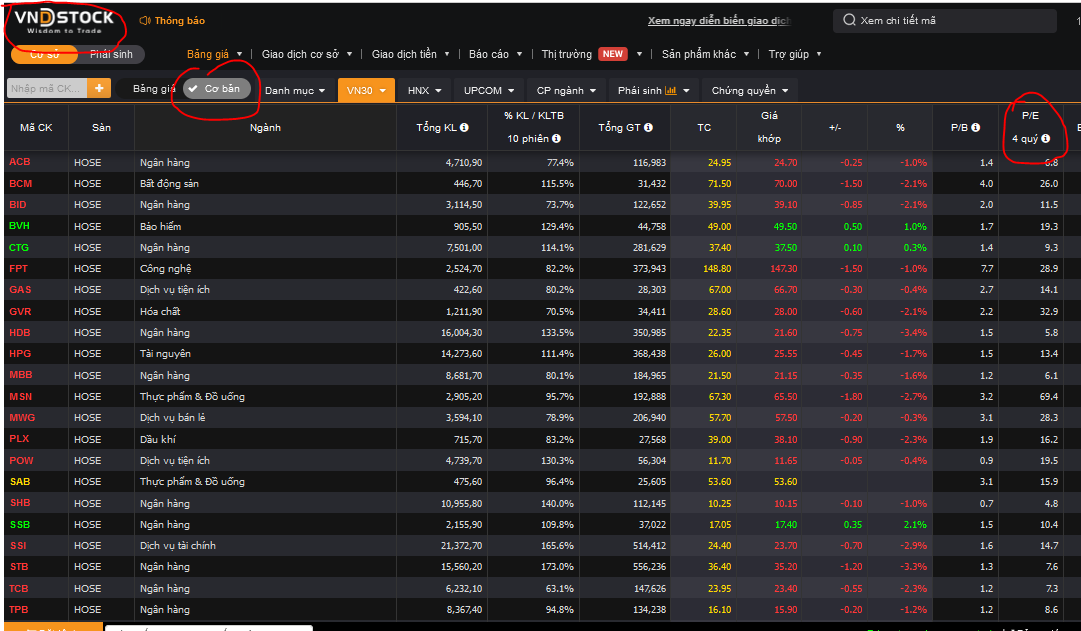Image resolution: width=1081 pixels, height=631 pixels.
Task: Open the Giao dịch tiền menu
Action: pyautogui.click(x=410, y=54)
